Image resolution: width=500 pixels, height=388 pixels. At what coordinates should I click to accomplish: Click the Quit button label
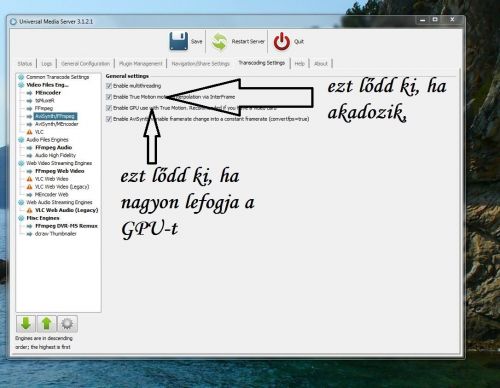click(299, 42)
